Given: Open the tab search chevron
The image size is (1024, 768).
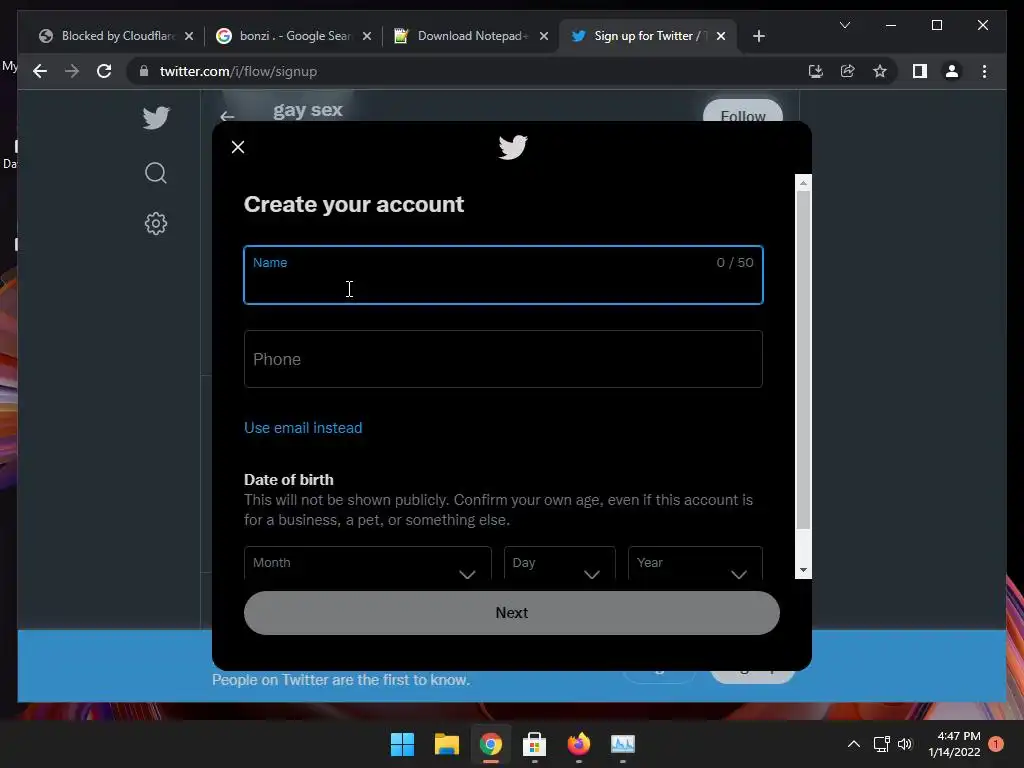Looking at the screenshot, I should (x=844, y=25).
